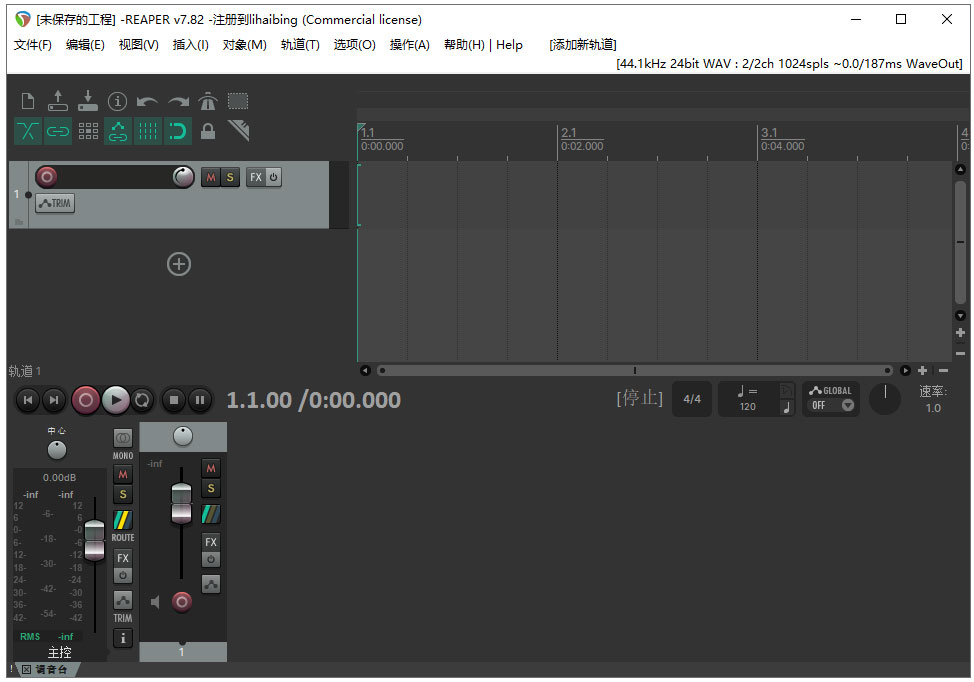Click master volume fader handle
The width and height of the screenshot is (974, 682).
[94, 540]
